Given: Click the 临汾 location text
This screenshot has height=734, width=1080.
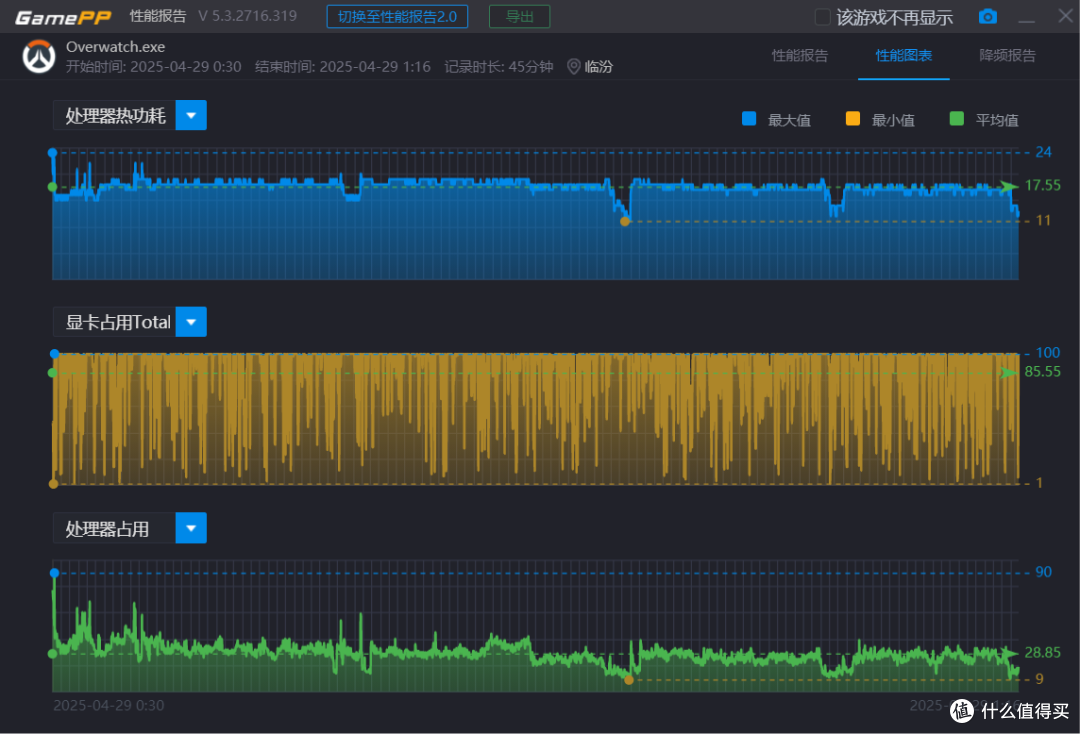Looking at the screenshot, I should point(599,67).
